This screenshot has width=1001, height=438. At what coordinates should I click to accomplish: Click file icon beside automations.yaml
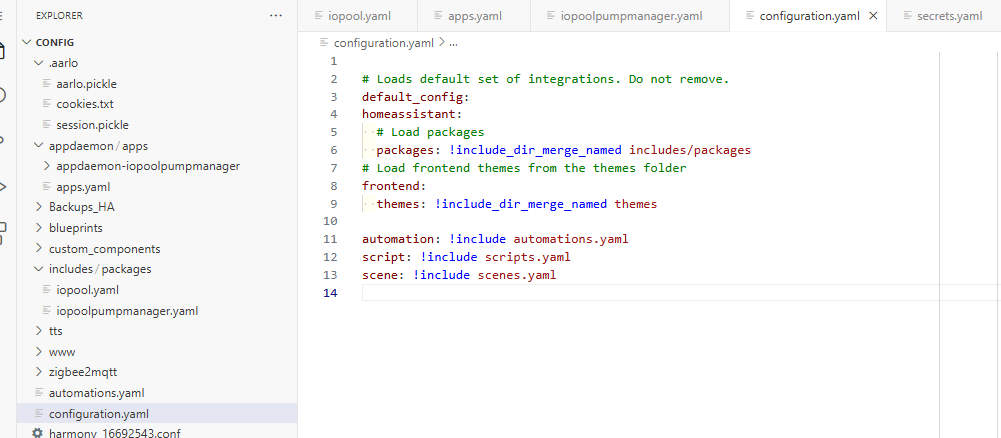39,393
